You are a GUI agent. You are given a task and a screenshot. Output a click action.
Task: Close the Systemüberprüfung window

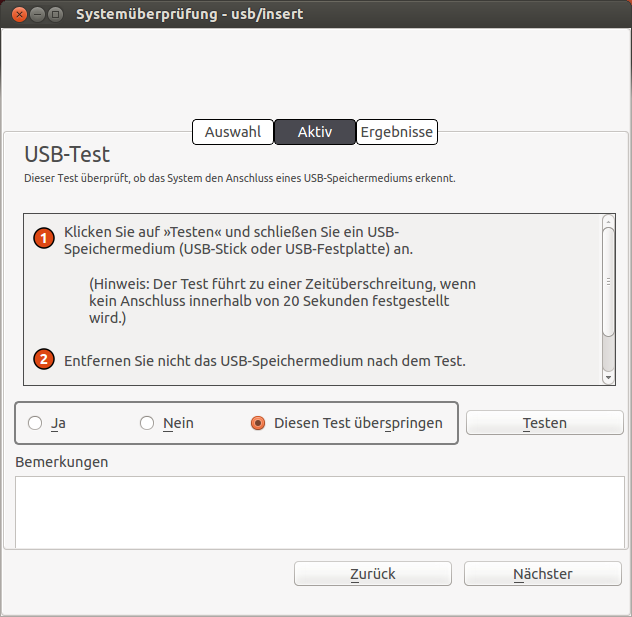pyautogui.click(x=18, y=15)
